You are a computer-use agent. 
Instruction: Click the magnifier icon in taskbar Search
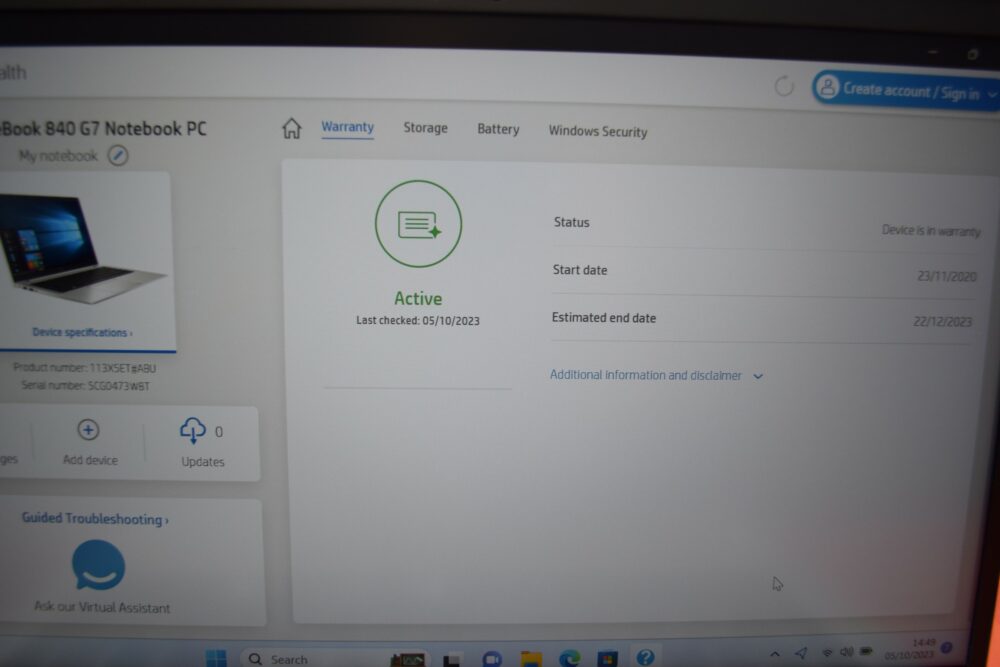(255, 659)
